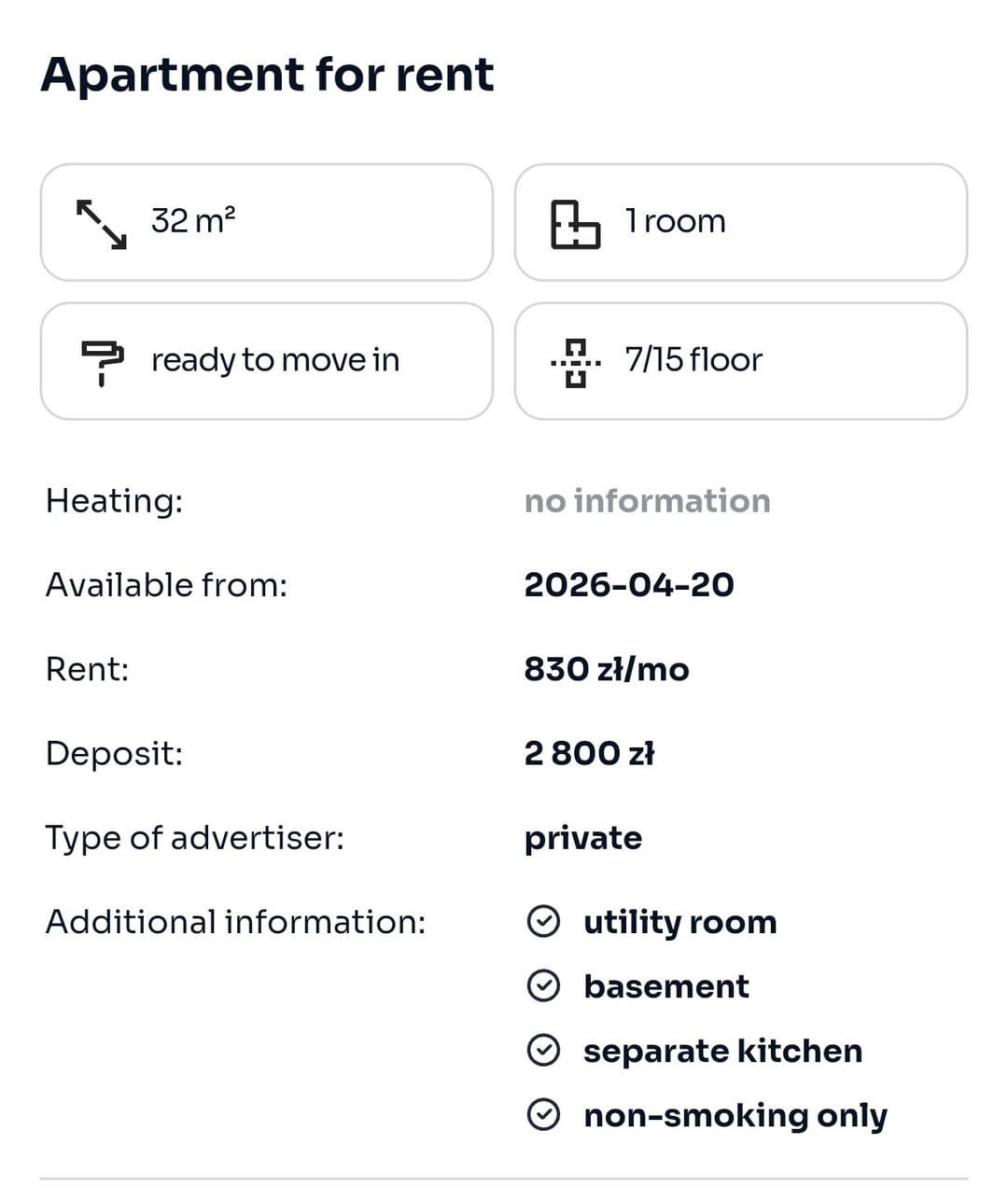Expand the 1 room details card
Viewport: 1008px width, 1200px height.
pyautogui.click(x=741, y=223)
